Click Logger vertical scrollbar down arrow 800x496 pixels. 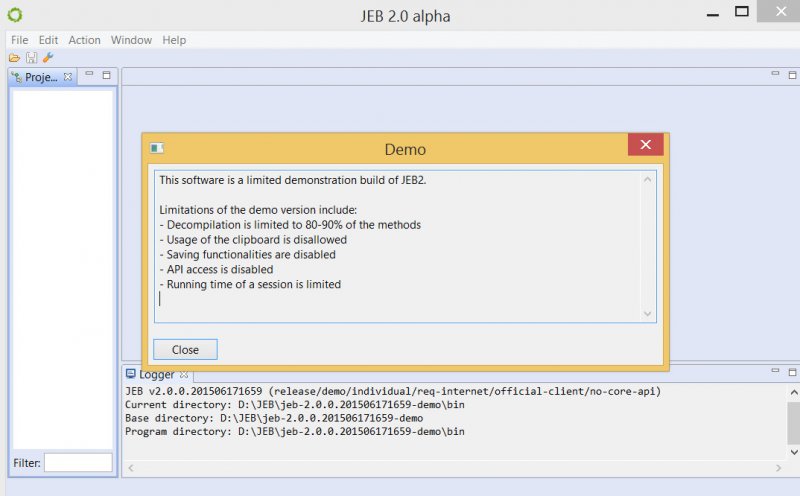794,452
